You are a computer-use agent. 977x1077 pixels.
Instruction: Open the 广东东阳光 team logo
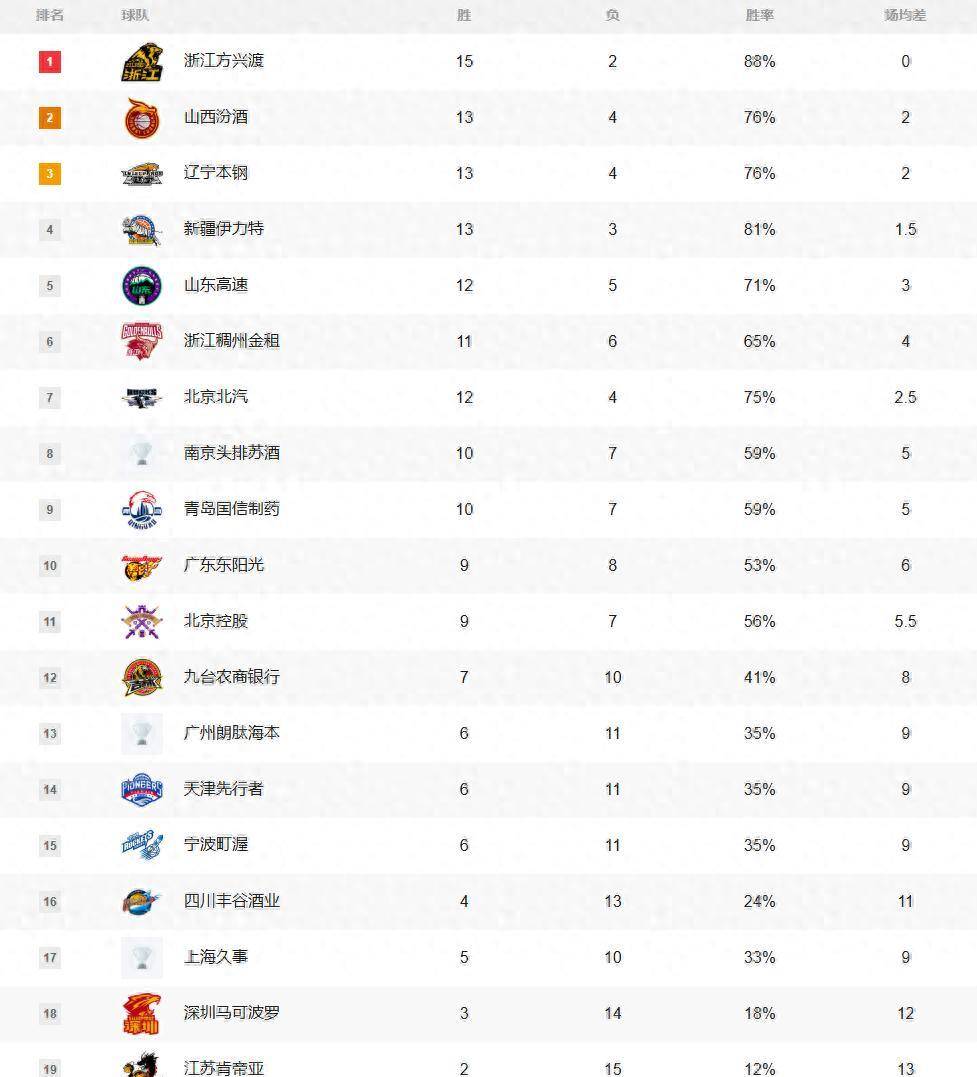tap(142, 566)
